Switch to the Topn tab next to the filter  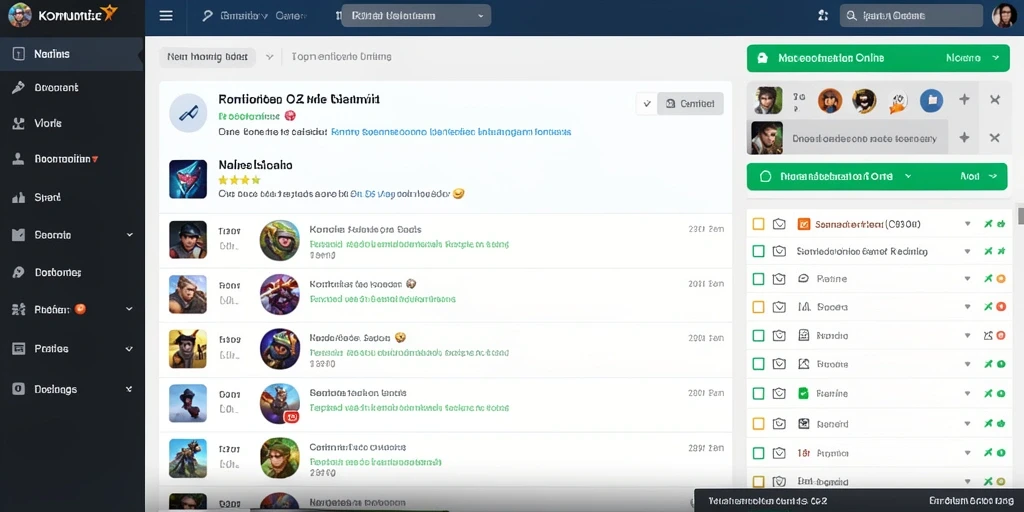[342, 57]
